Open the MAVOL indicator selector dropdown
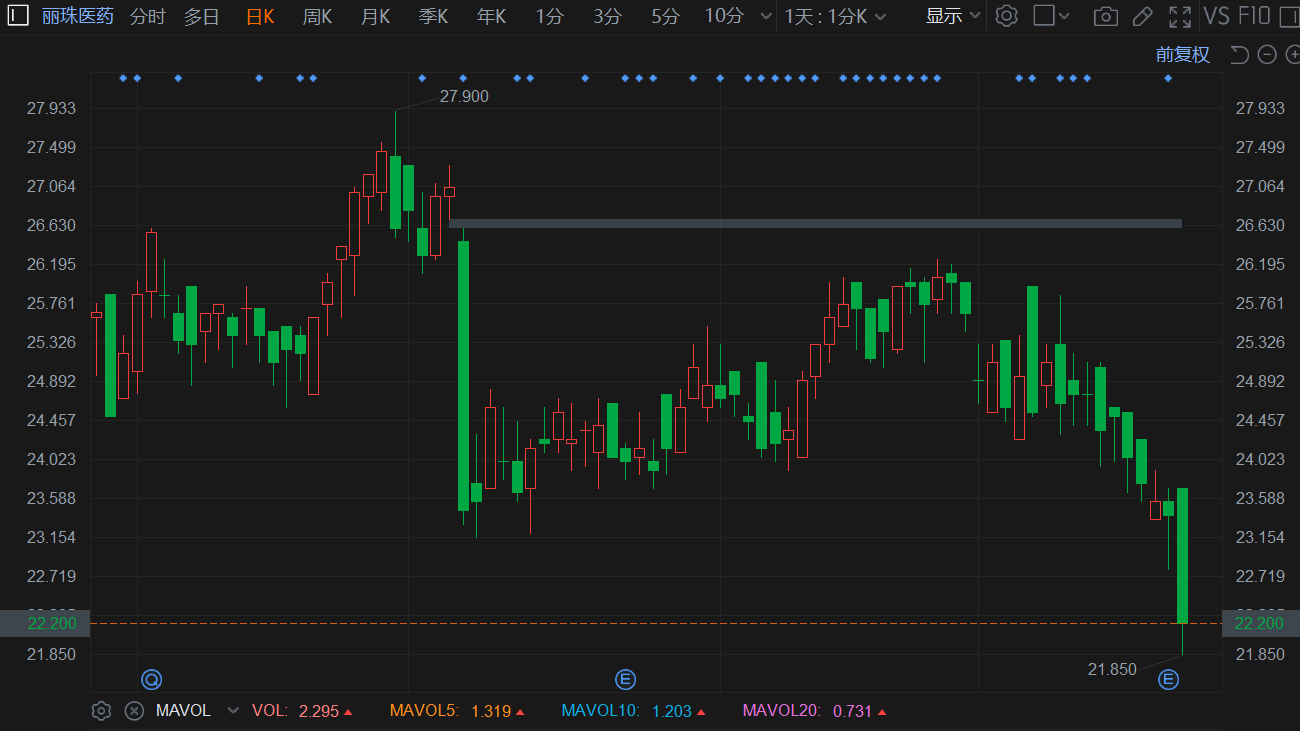Screen dimensions: 1300x731 pos(233,711)
